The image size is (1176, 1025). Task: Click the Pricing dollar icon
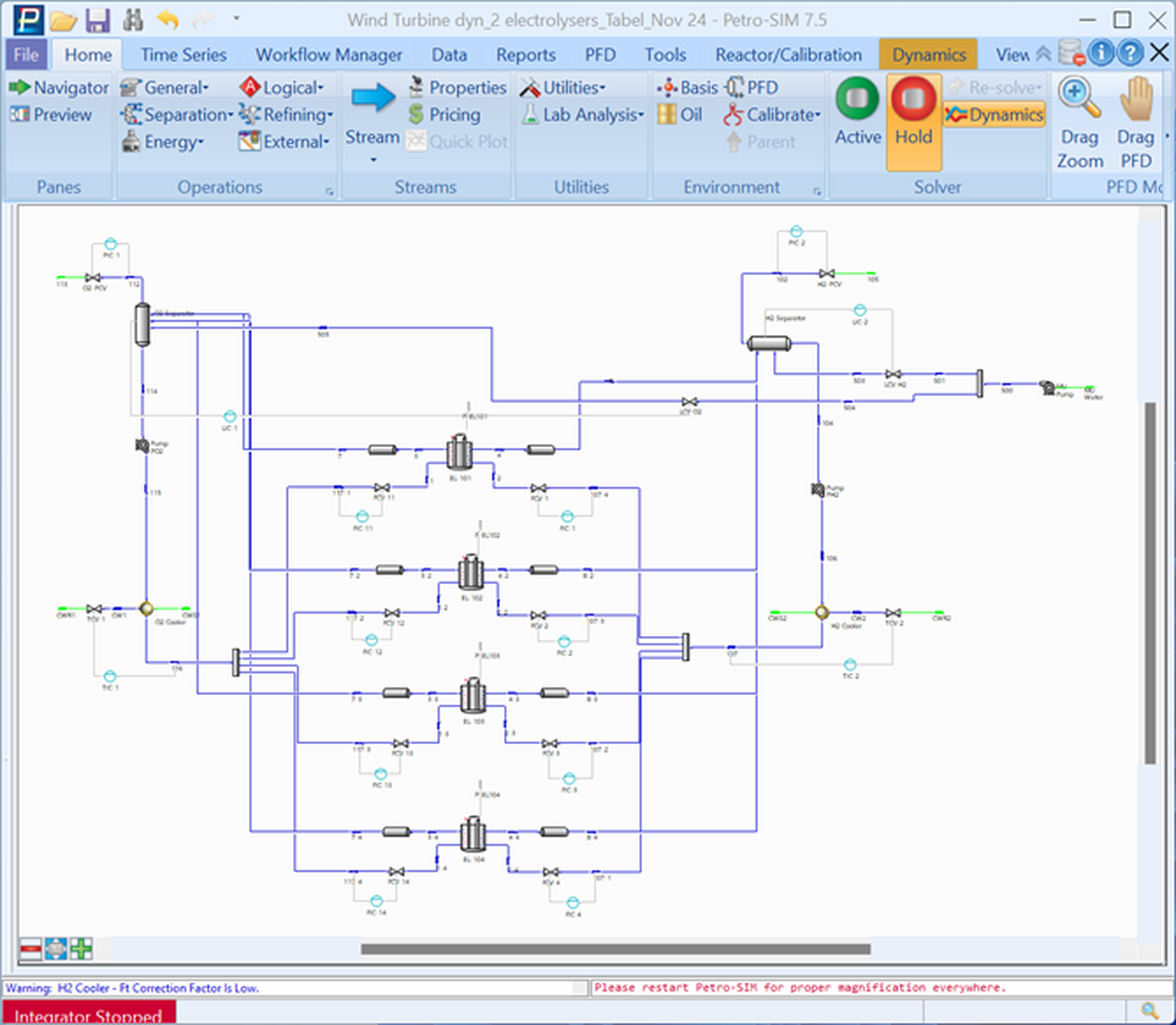pyautogui.click(x=416, y=114)
